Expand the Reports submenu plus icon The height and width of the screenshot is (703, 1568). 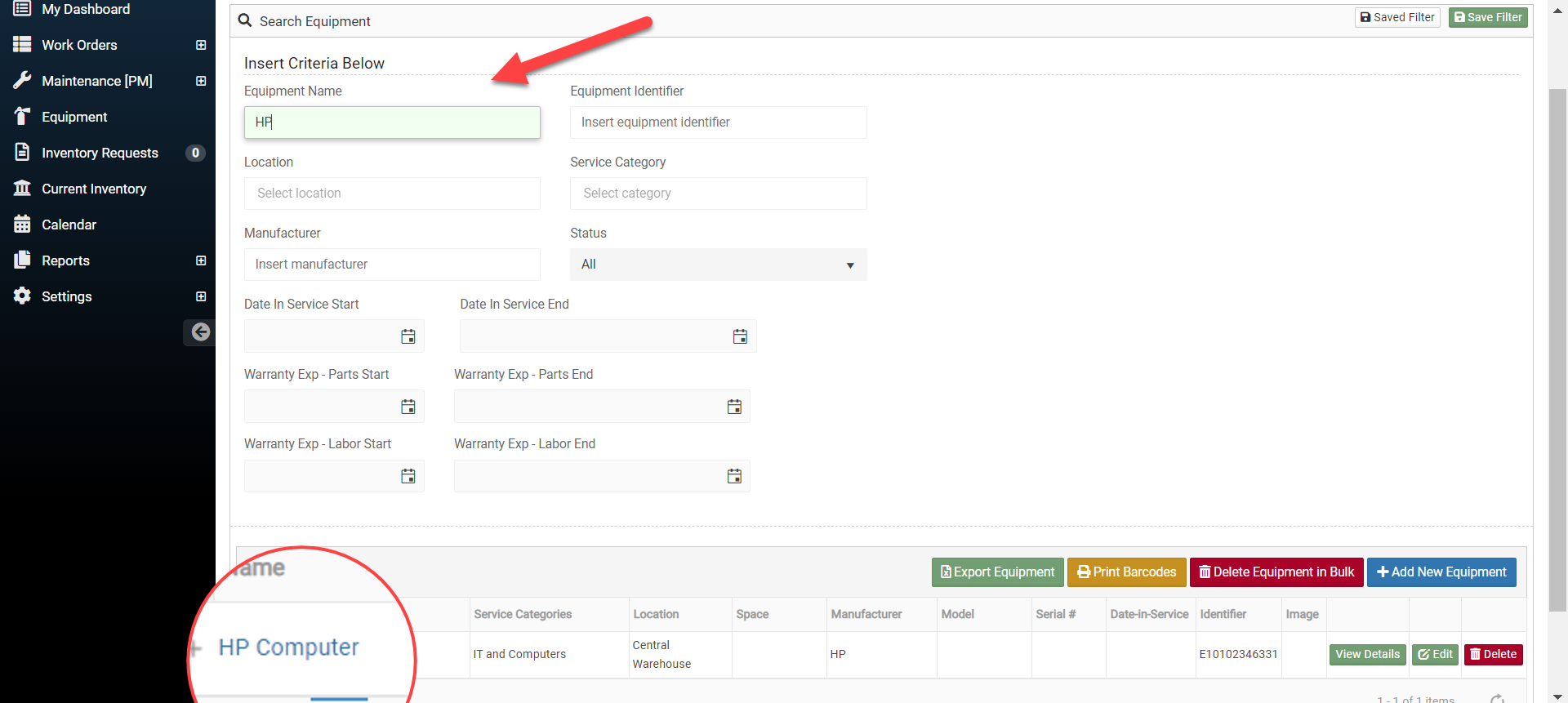(201, 260)
